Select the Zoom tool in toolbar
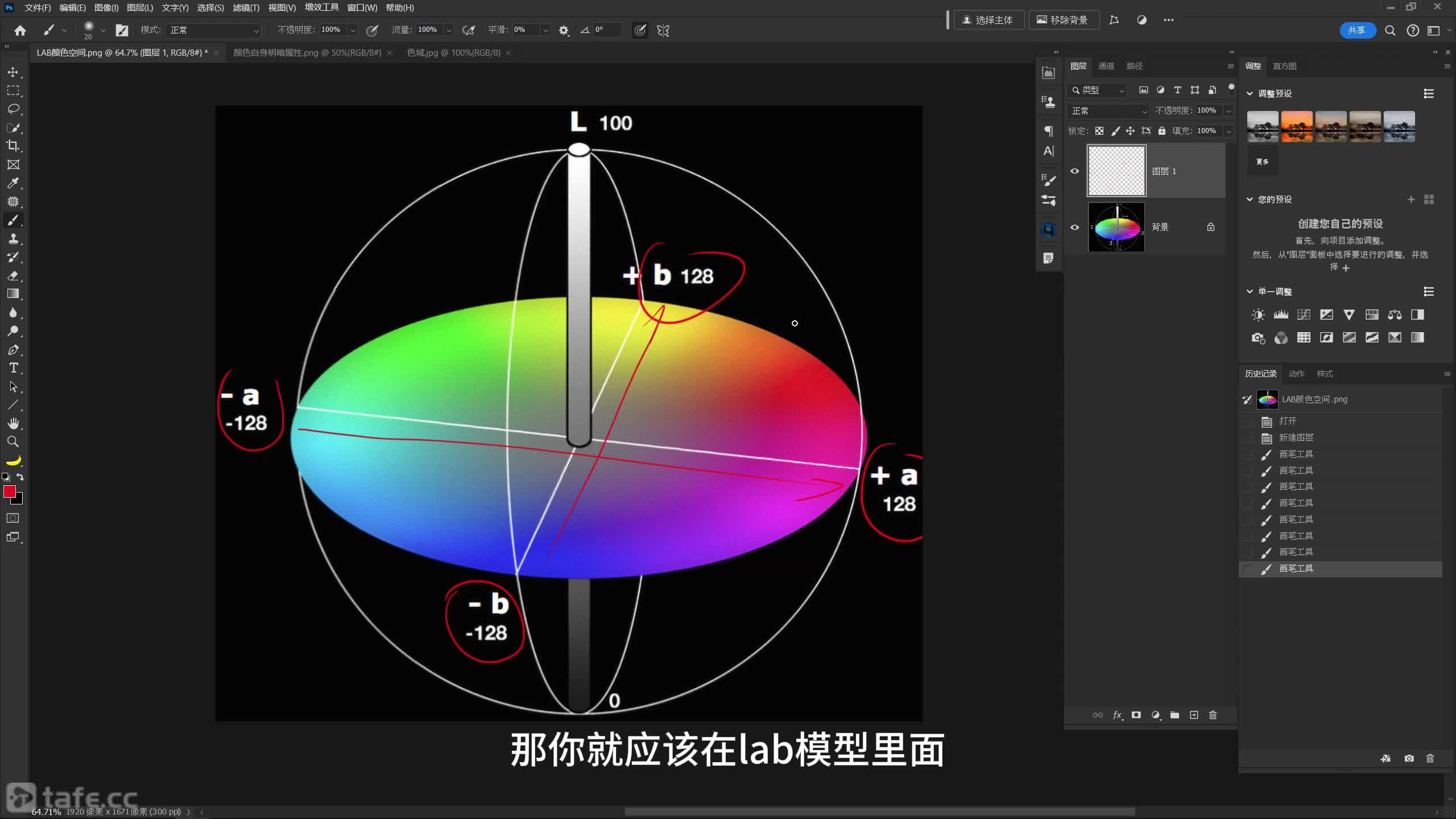1456x819 pixels. coord(13,441)
